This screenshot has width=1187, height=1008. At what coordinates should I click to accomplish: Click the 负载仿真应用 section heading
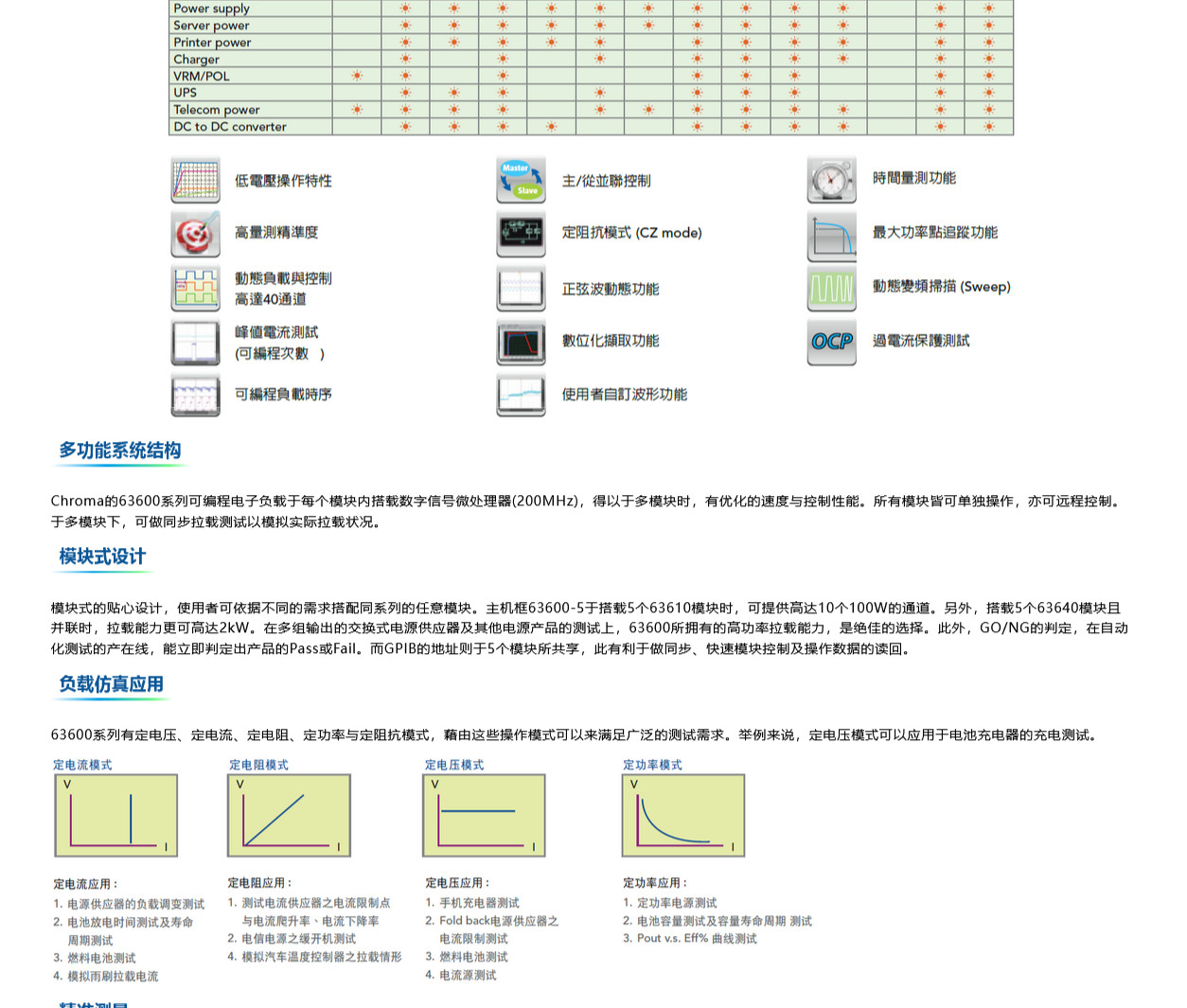click(112, 684)
